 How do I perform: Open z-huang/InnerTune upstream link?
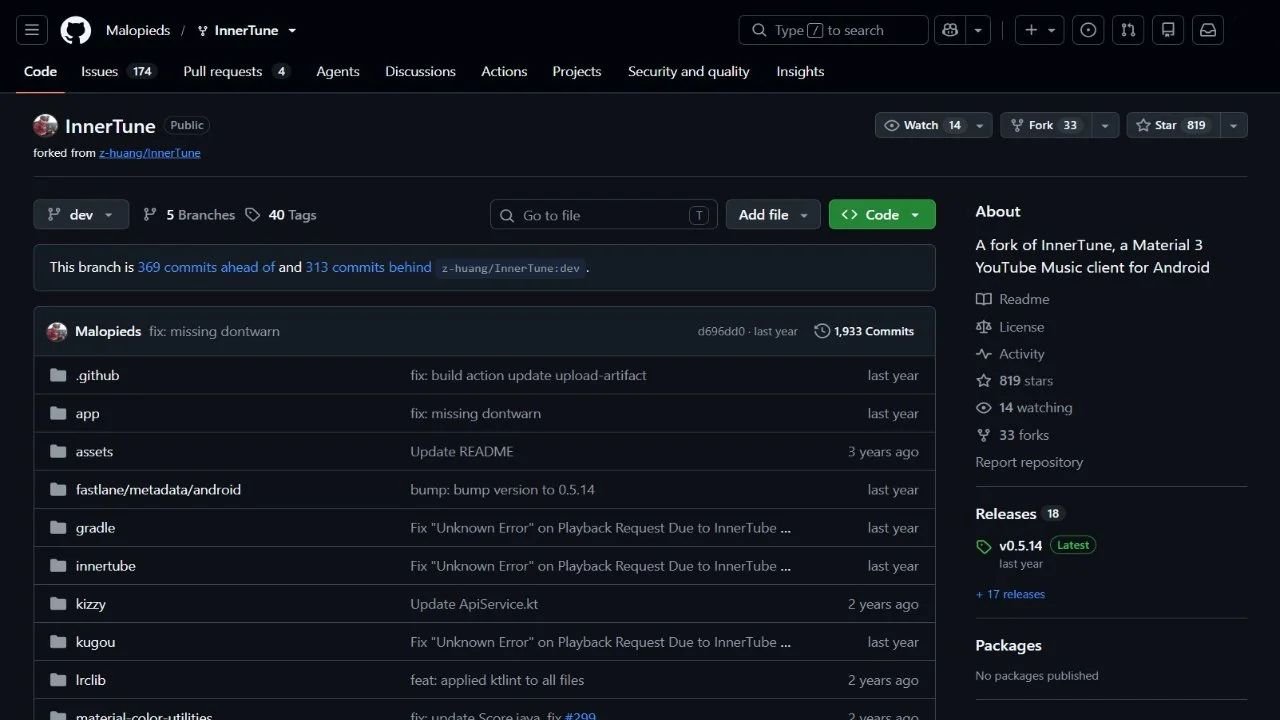click(150, 153)
